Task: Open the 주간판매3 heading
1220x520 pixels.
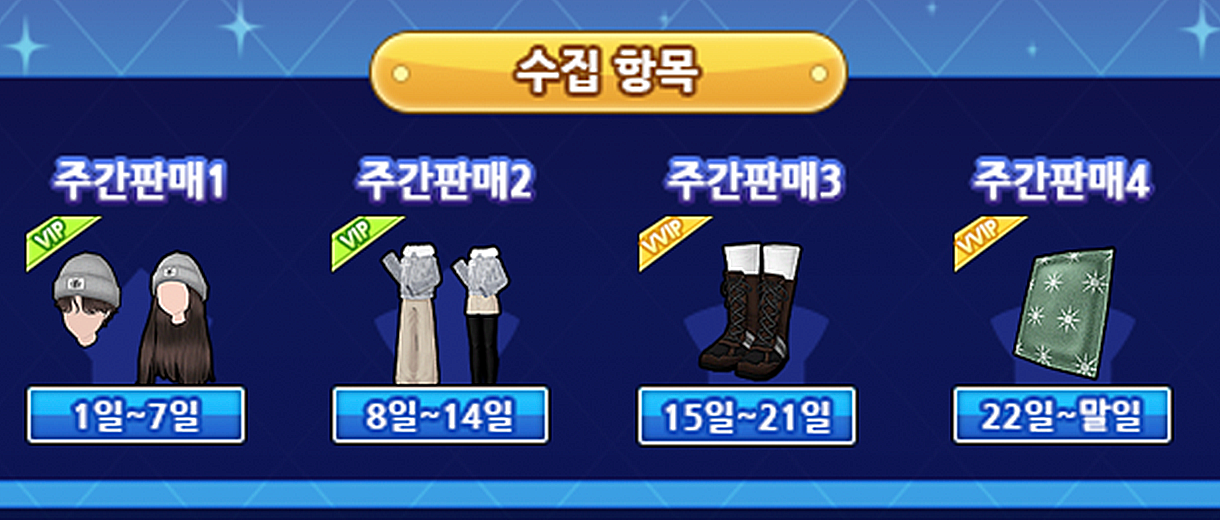Action: tap(755, 182)
